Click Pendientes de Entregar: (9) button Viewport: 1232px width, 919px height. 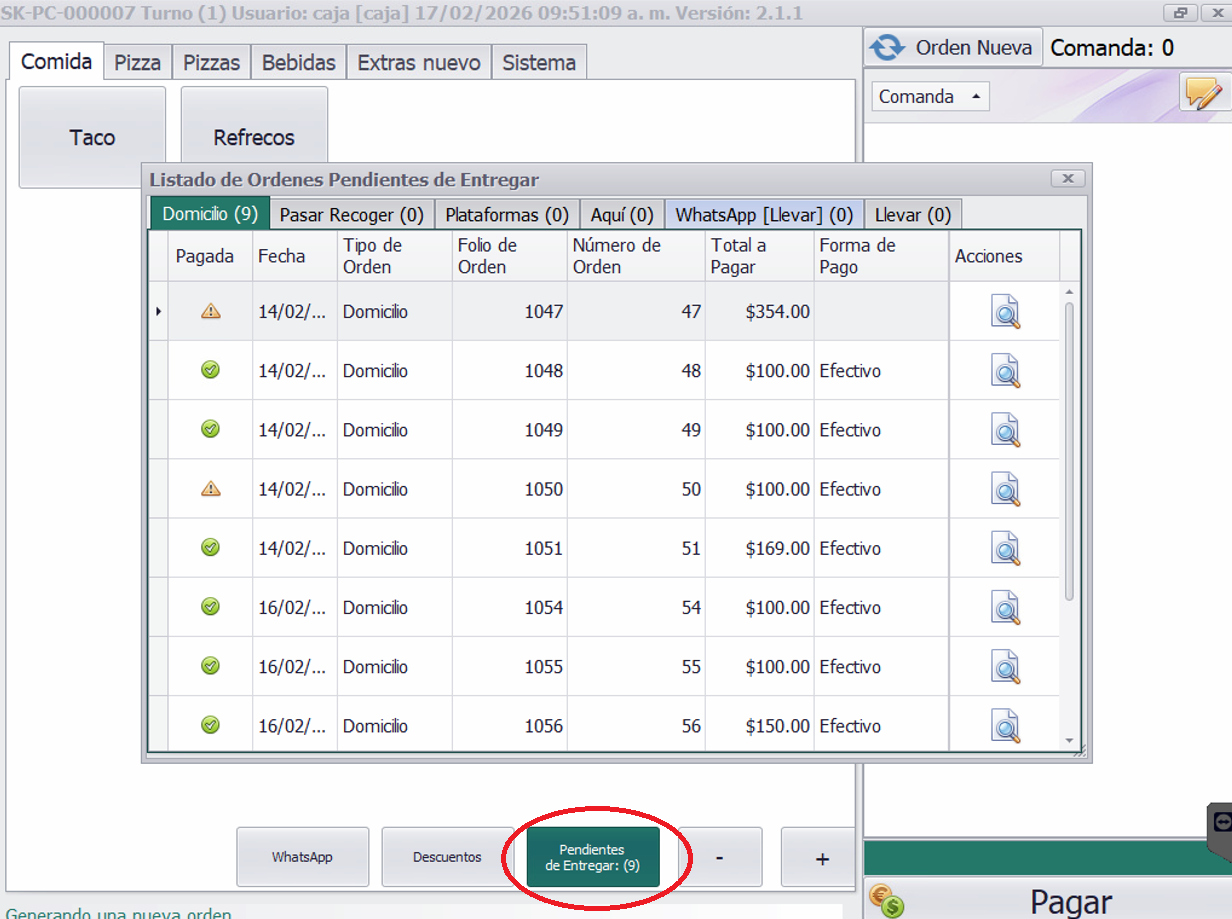(x=593, y=857)
